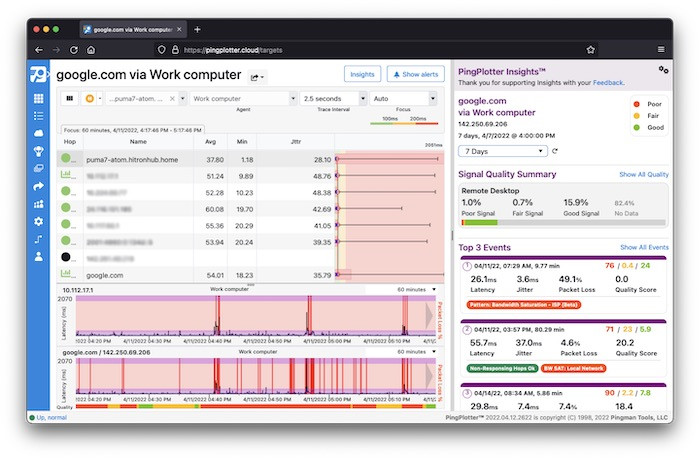Open the list view sidebar icon
This screenshot has width=700, height=459.
[39, 116]
